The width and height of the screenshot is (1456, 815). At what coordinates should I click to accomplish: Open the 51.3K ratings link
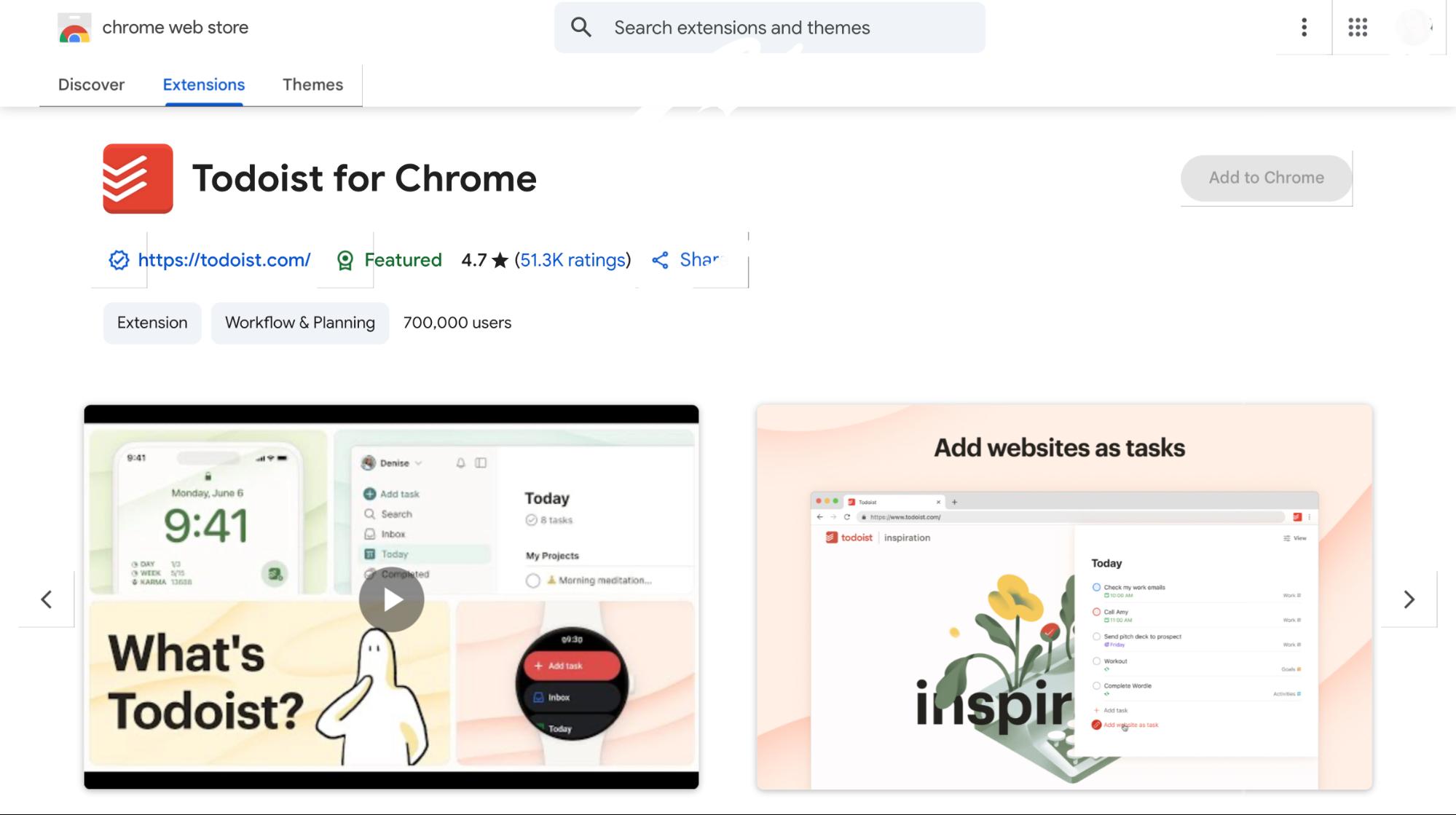click(572, 260)
